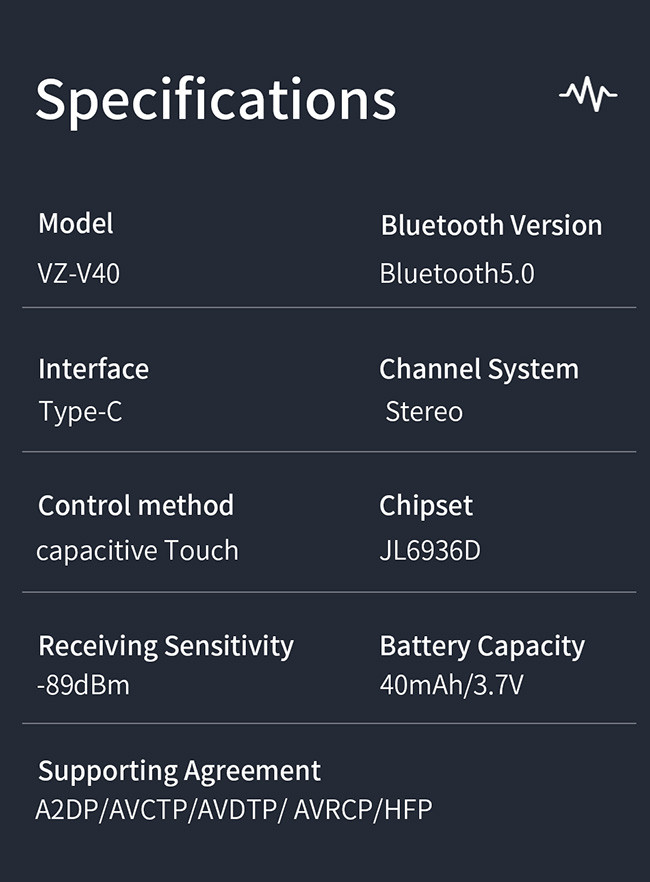Click the JL6936D chipset value

coord(430,551)
